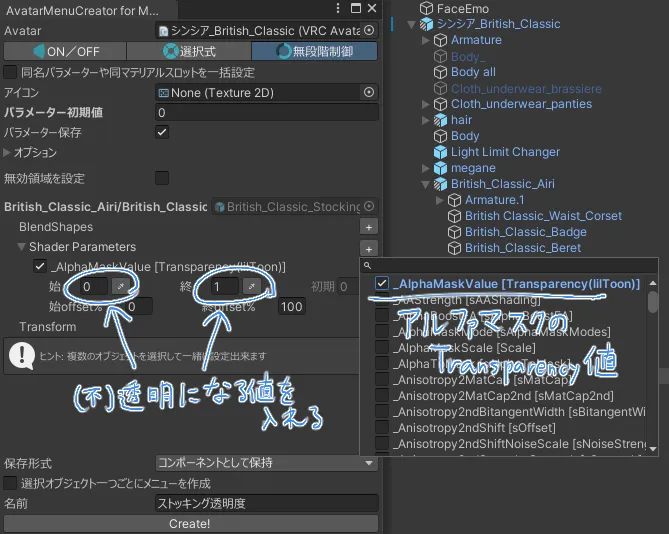Open the icon texture object picker
This screenshot has height=534, width=669.
[369, 92]
